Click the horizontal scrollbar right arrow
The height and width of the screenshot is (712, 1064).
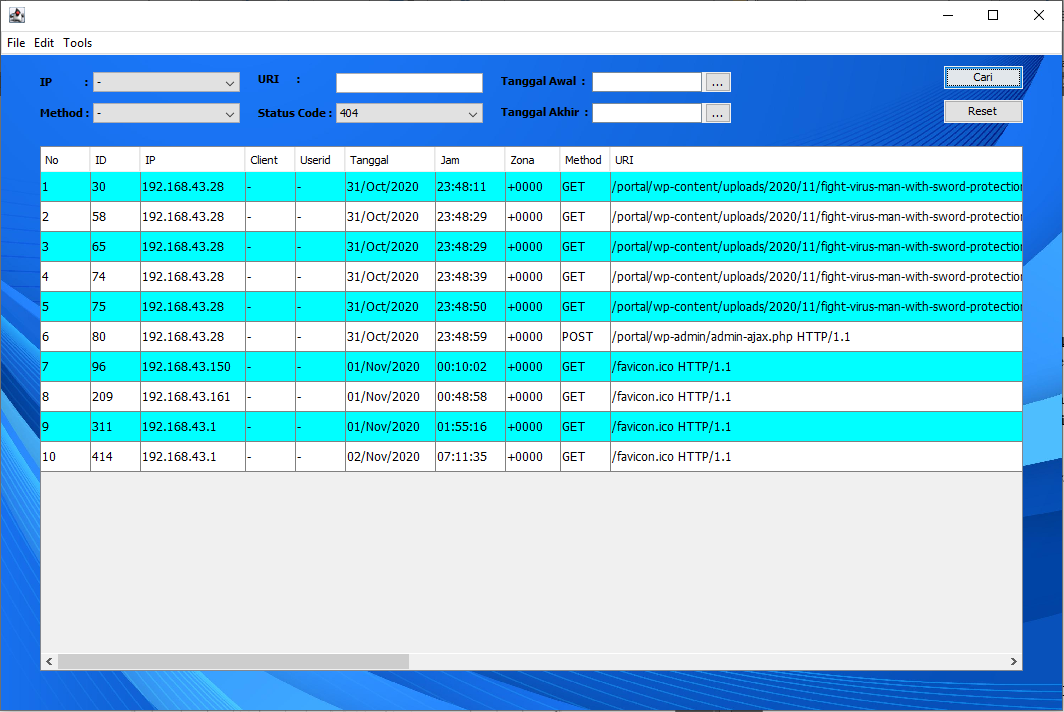[1013, 662]
